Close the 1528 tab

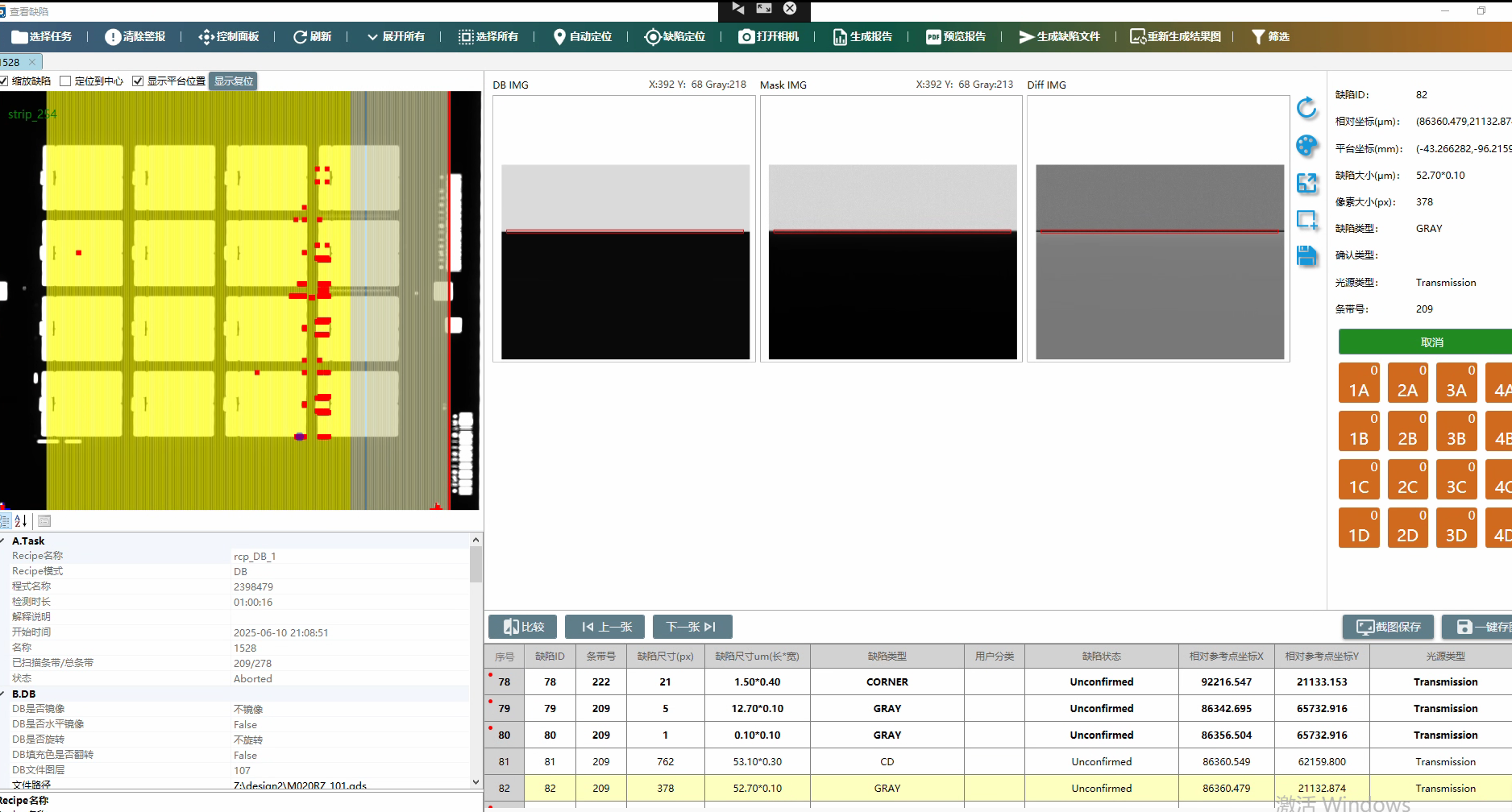[32, 62]
